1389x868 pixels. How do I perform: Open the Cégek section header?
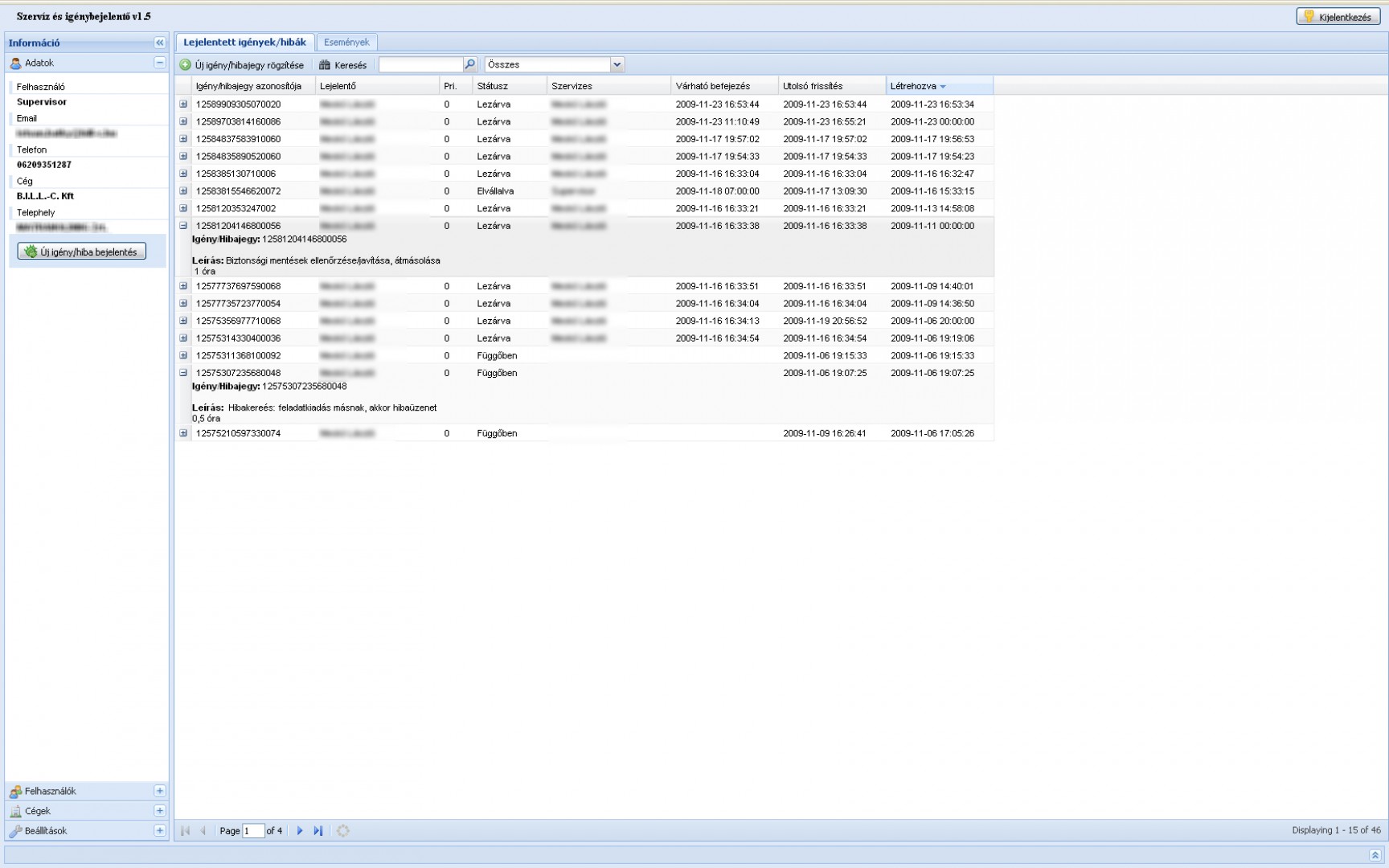87,811
